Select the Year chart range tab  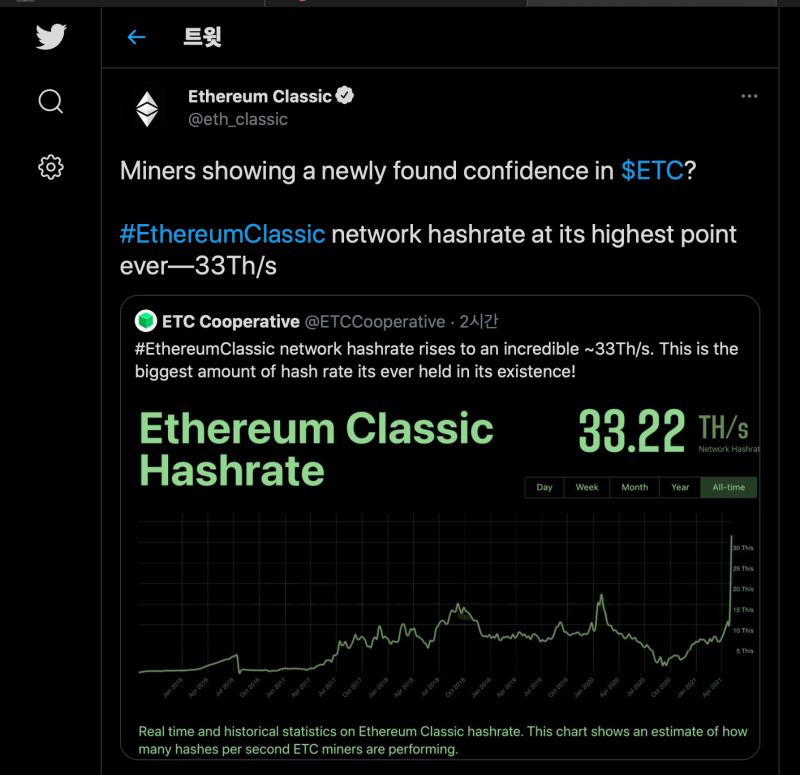tap(680, 487)
